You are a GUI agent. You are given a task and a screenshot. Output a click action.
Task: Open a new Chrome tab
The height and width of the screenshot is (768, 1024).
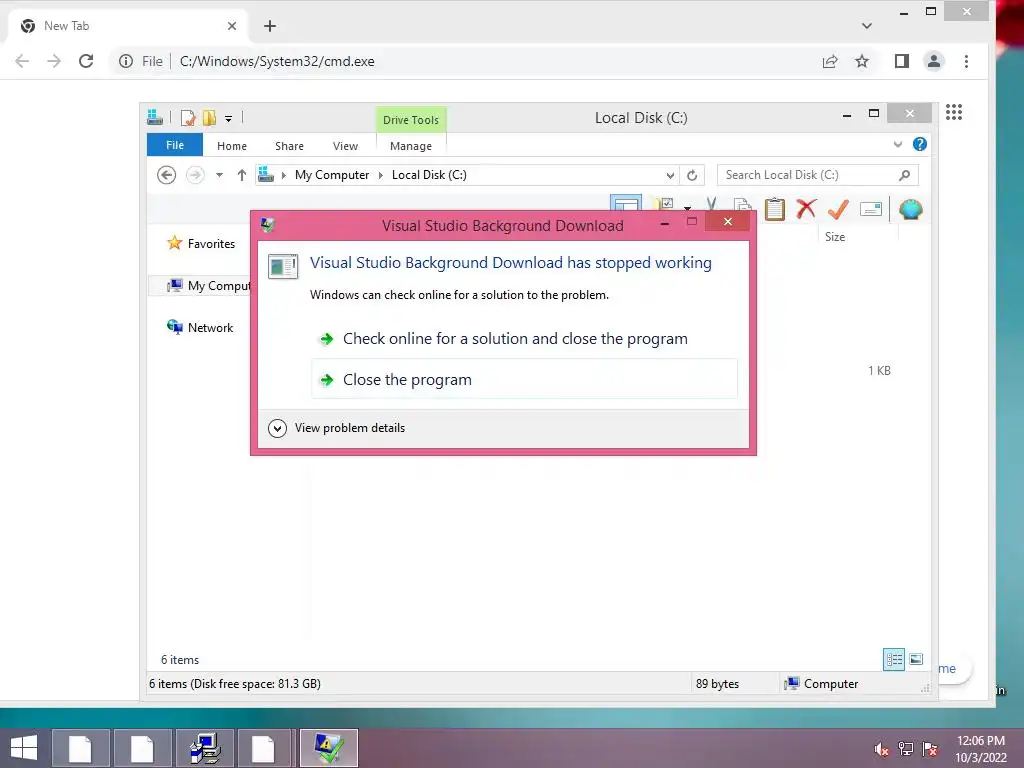[270, 25]
